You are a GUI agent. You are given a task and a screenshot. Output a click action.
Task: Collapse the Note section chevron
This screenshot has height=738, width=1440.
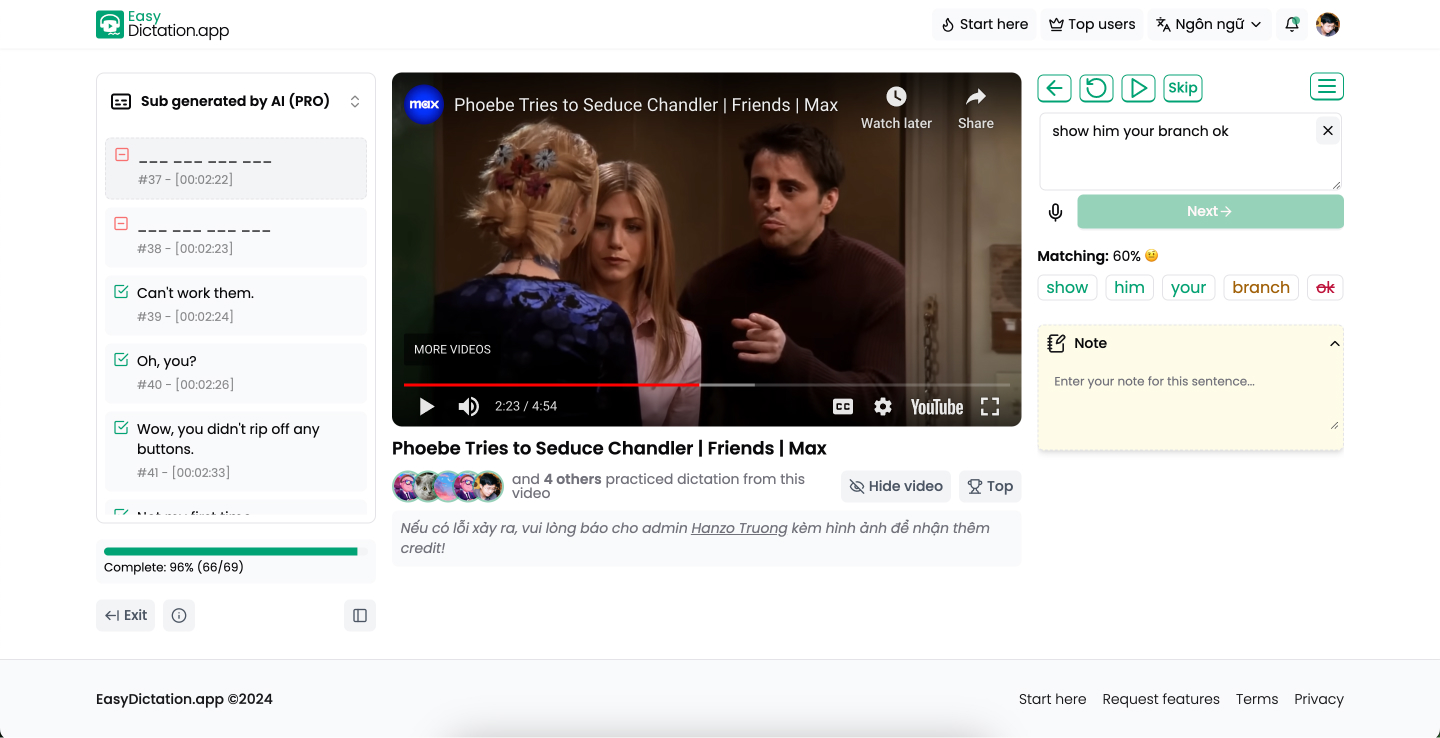coord(1334,344)
